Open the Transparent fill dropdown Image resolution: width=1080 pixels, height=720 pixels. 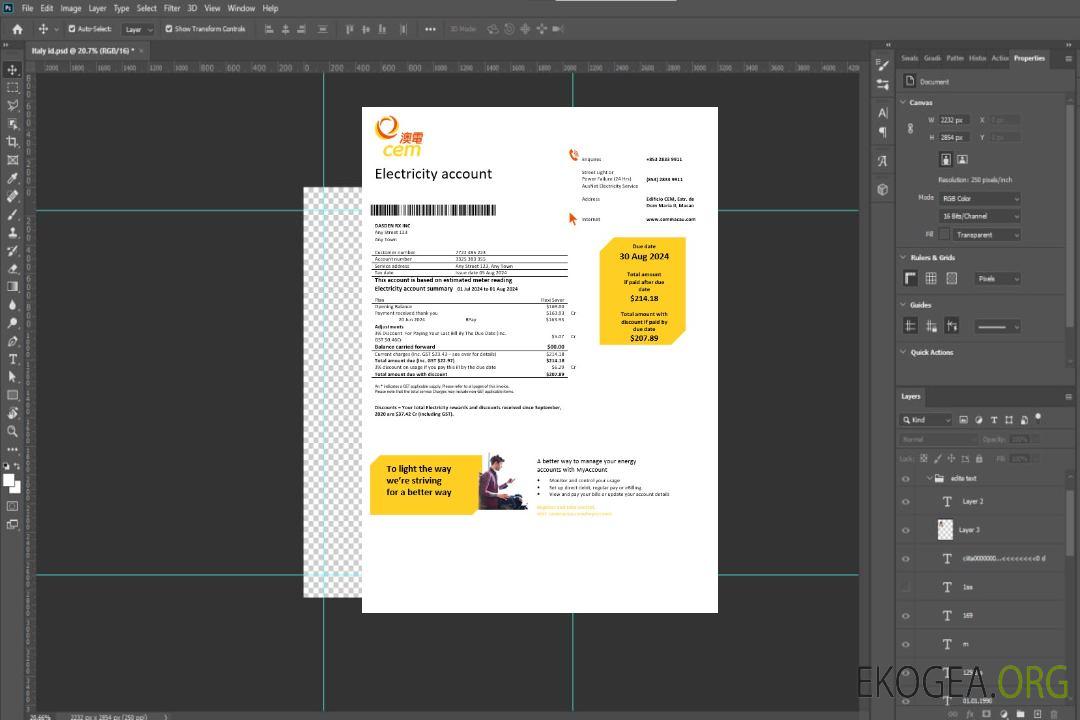[986, 235]
